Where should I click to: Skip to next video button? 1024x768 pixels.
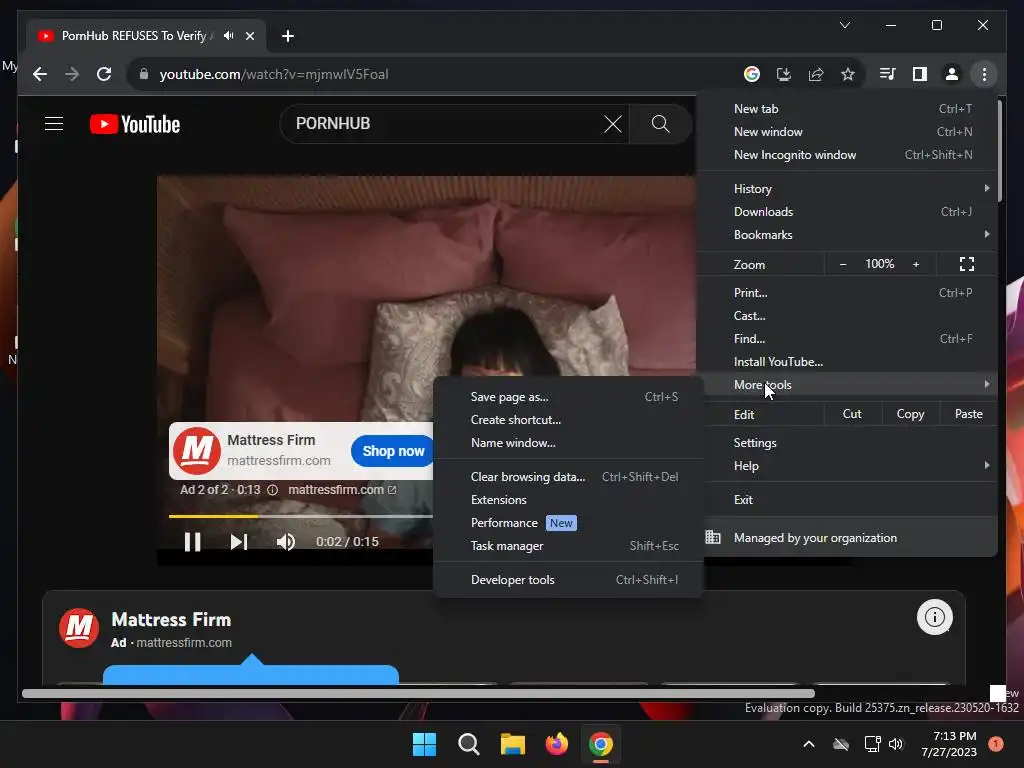tap(238, 542)
